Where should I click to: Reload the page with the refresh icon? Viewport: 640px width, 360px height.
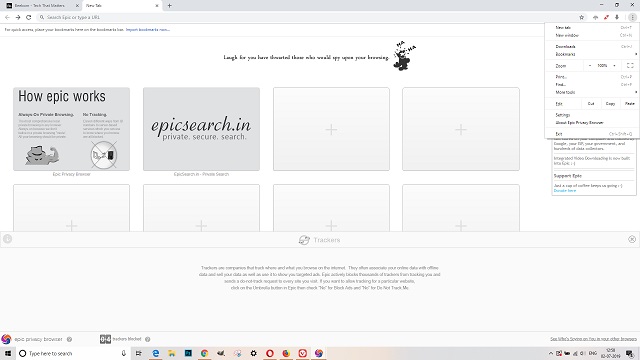(x=29, y=17)
